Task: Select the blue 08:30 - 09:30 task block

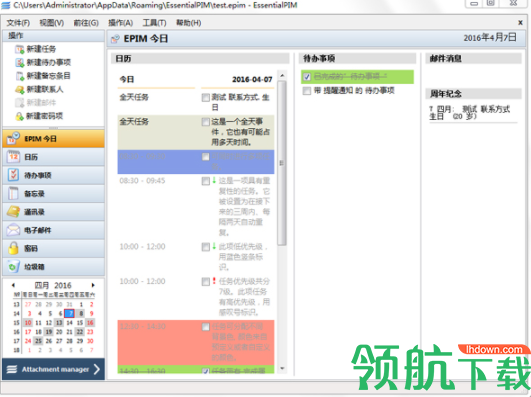Action: point(196,162)
